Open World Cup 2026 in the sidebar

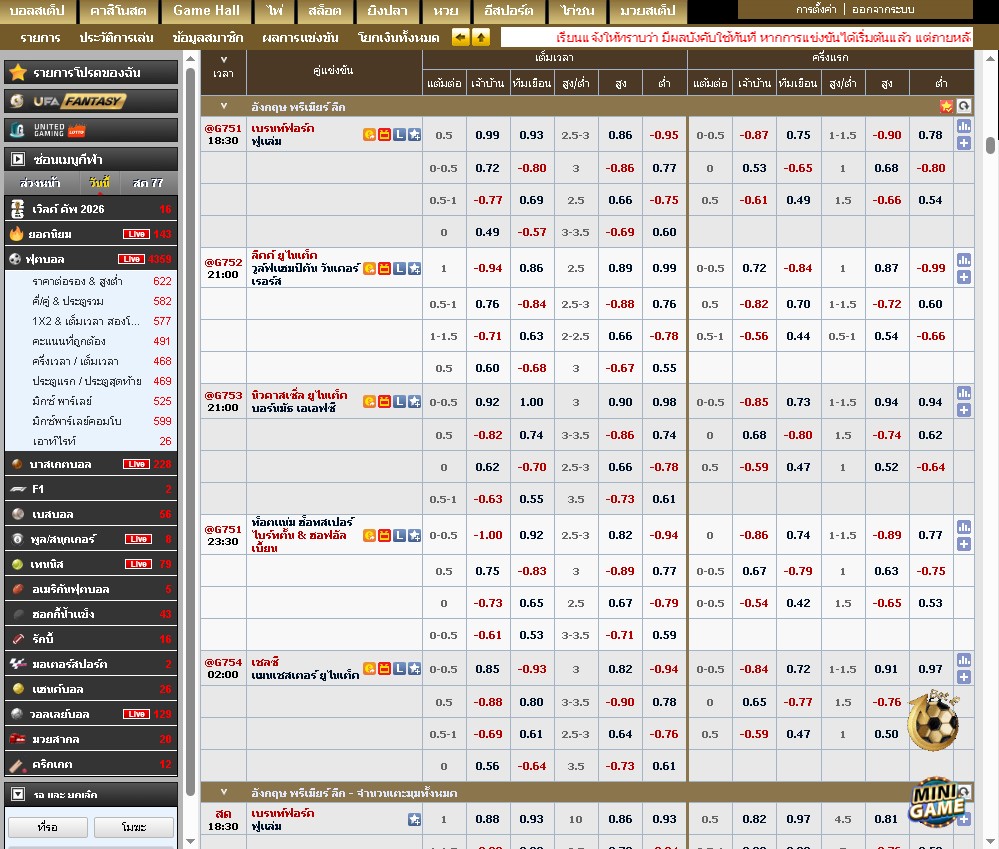91,209
